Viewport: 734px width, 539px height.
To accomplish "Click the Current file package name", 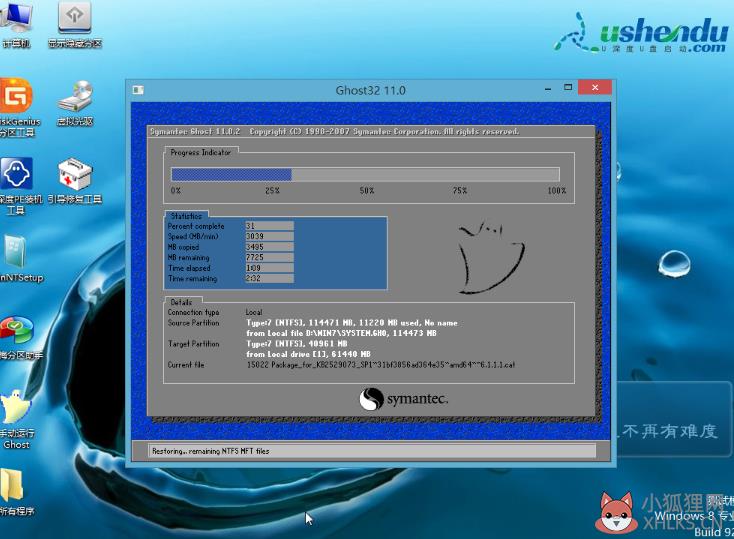I will 381,365.
